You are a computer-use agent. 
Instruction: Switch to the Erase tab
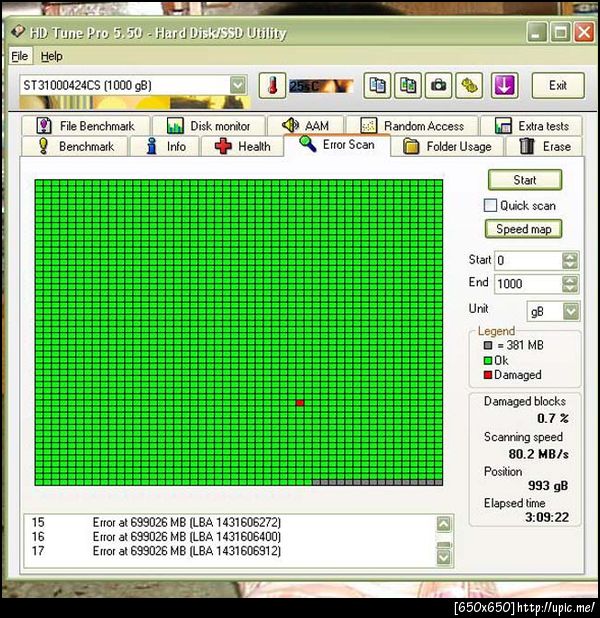point(544,146)
